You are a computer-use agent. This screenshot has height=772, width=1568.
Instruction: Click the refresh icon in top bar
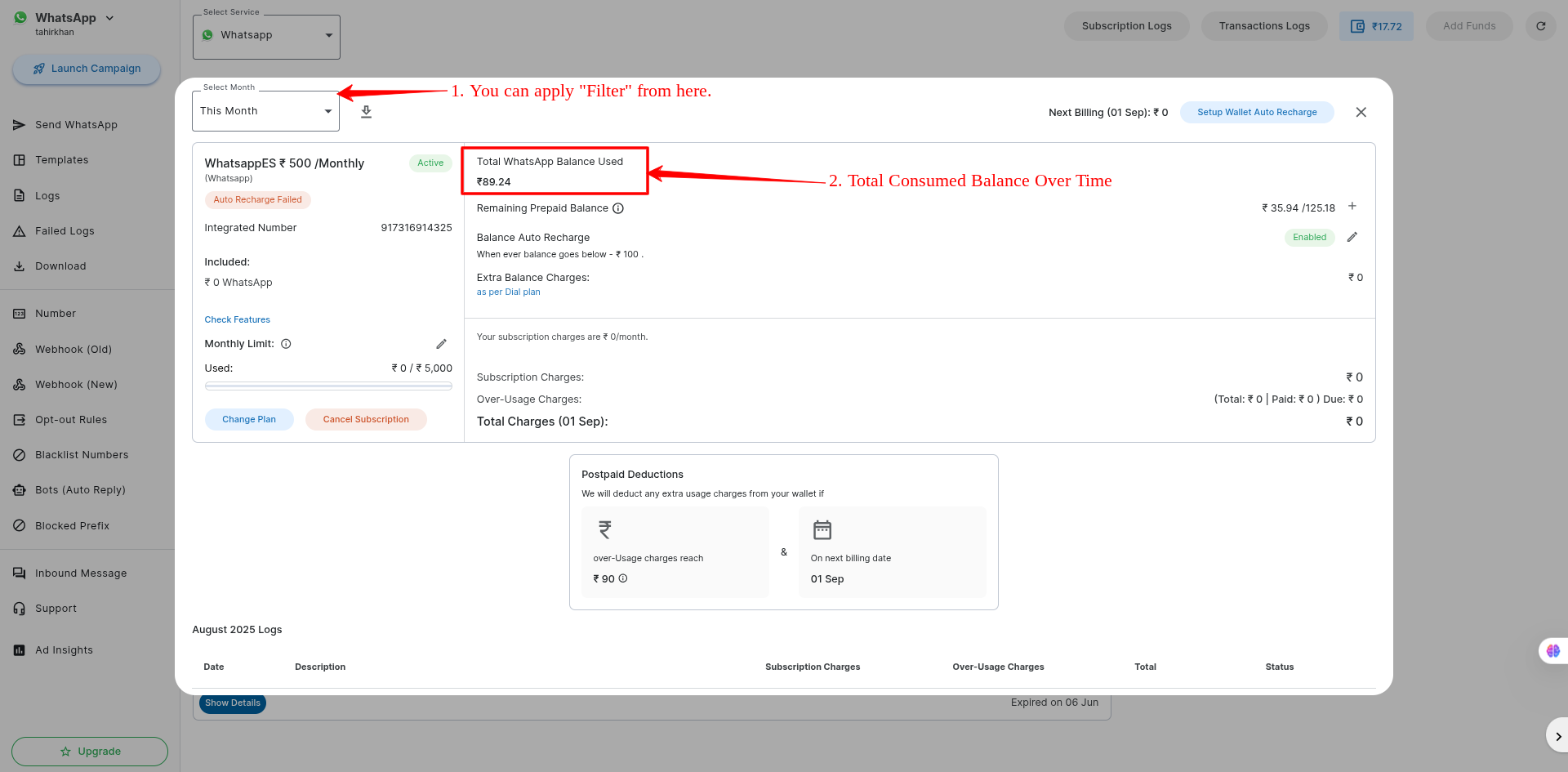point(1540,26)
